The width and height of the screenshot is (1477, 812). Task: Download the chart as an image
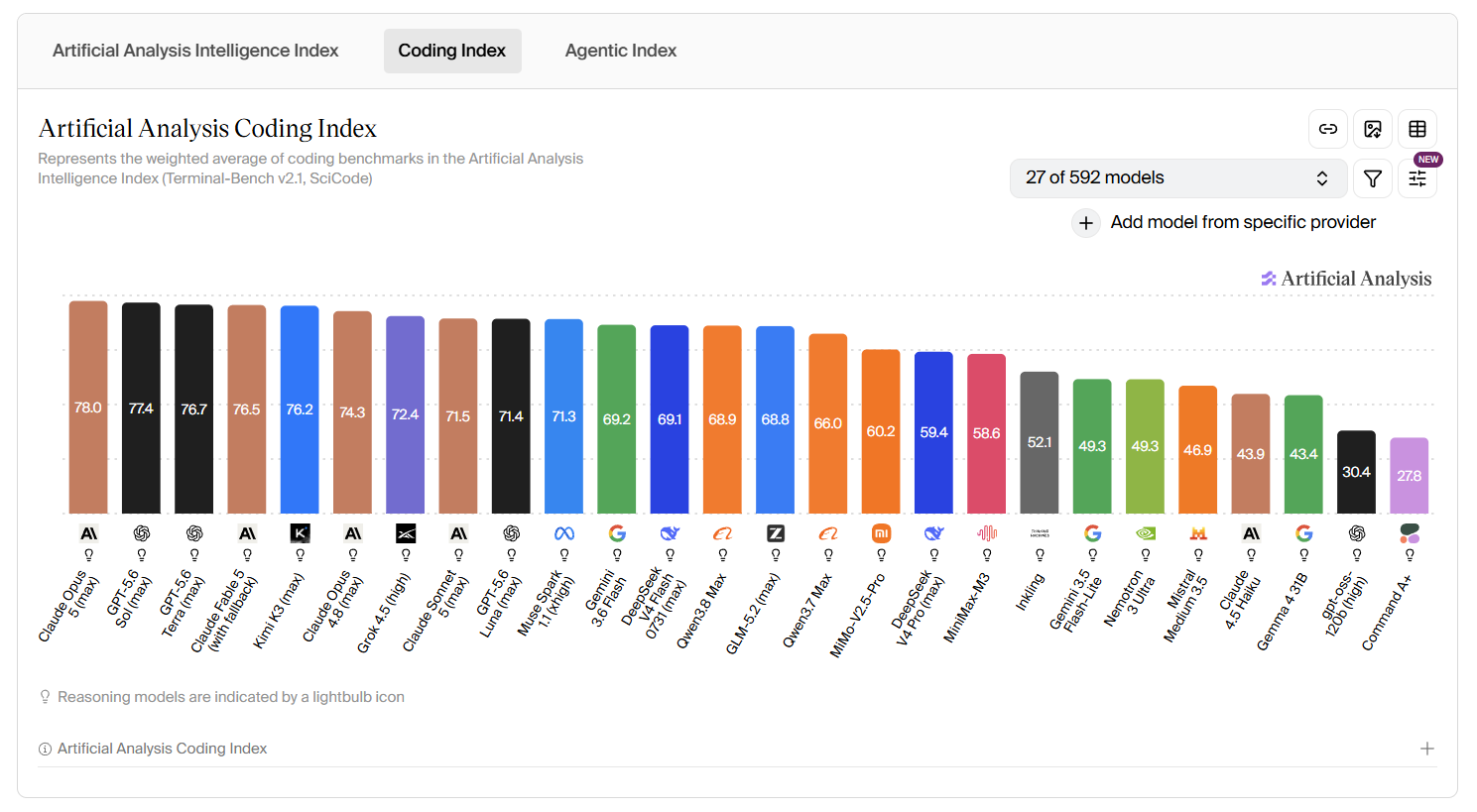1373,129
